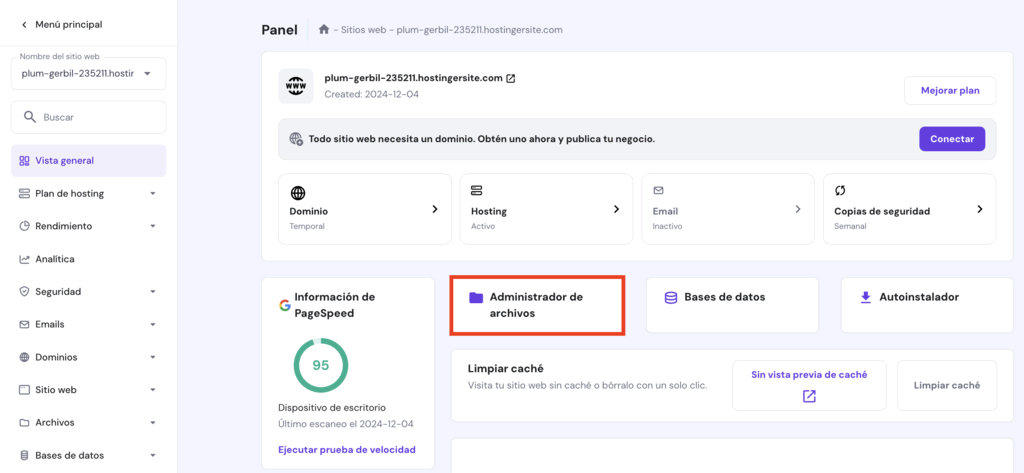
Task: Click the Autoinstalador download icon
Action: [866, 297]
